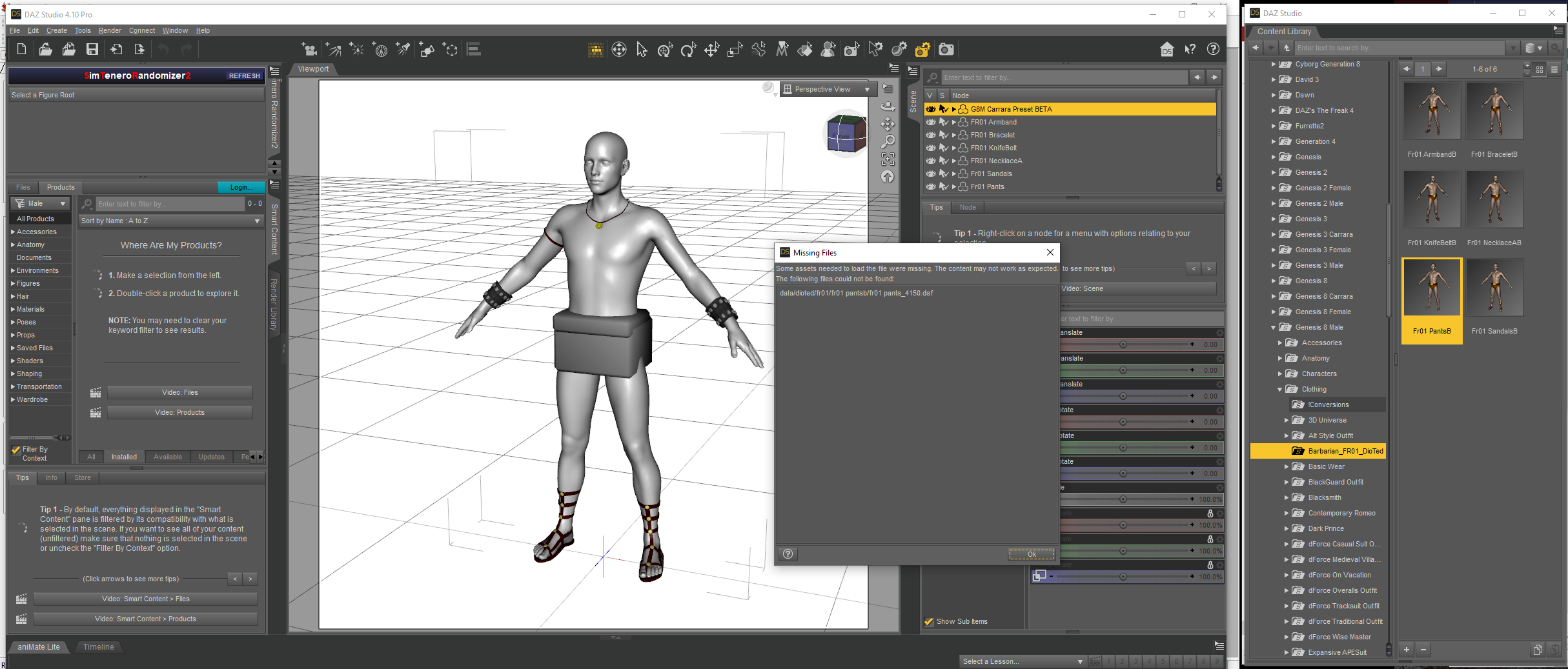Switch to the Timeline tab
1568x669 pixels.
tap(98, 647)
